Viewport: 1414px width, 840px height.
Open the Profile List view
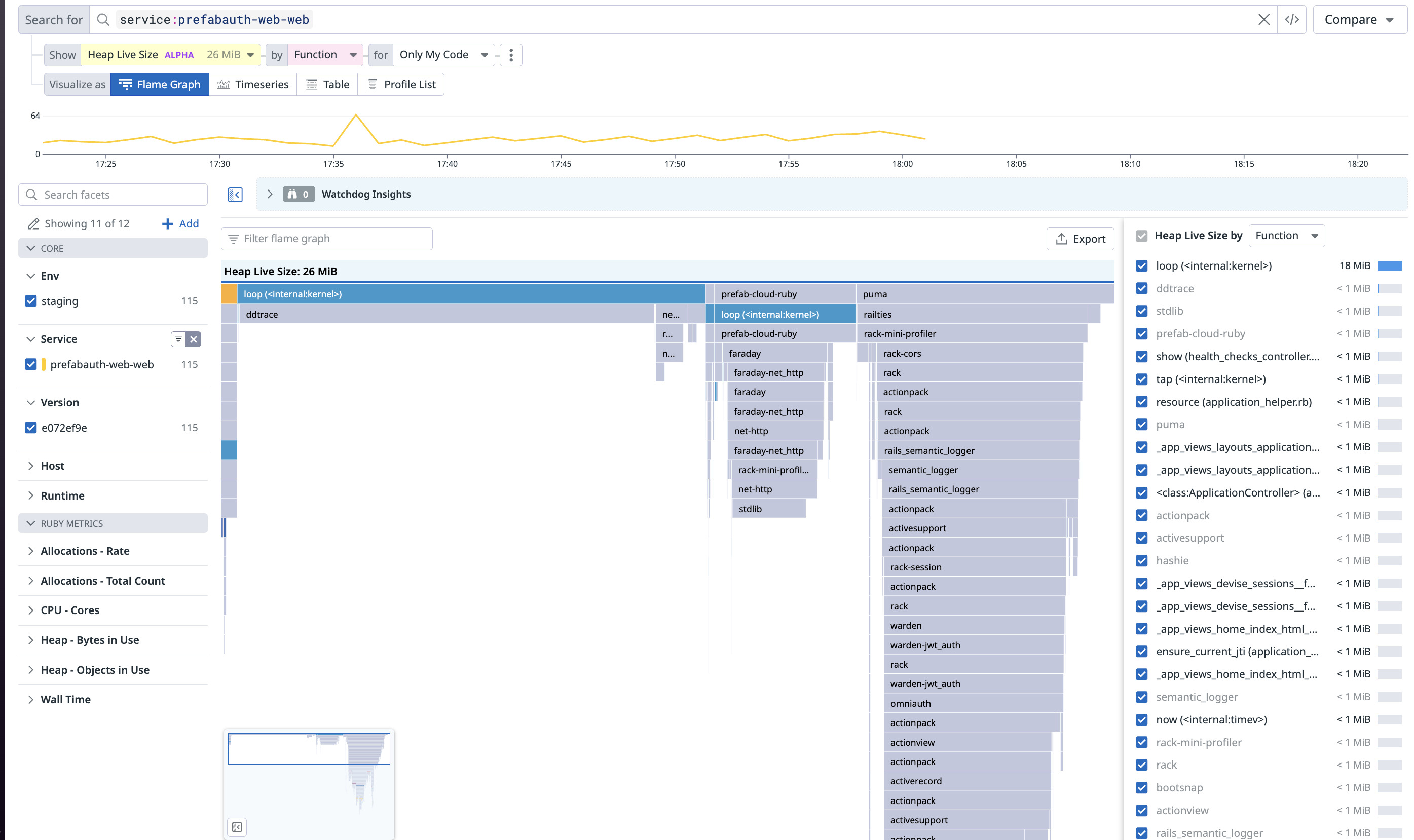(x=401, y=84)
